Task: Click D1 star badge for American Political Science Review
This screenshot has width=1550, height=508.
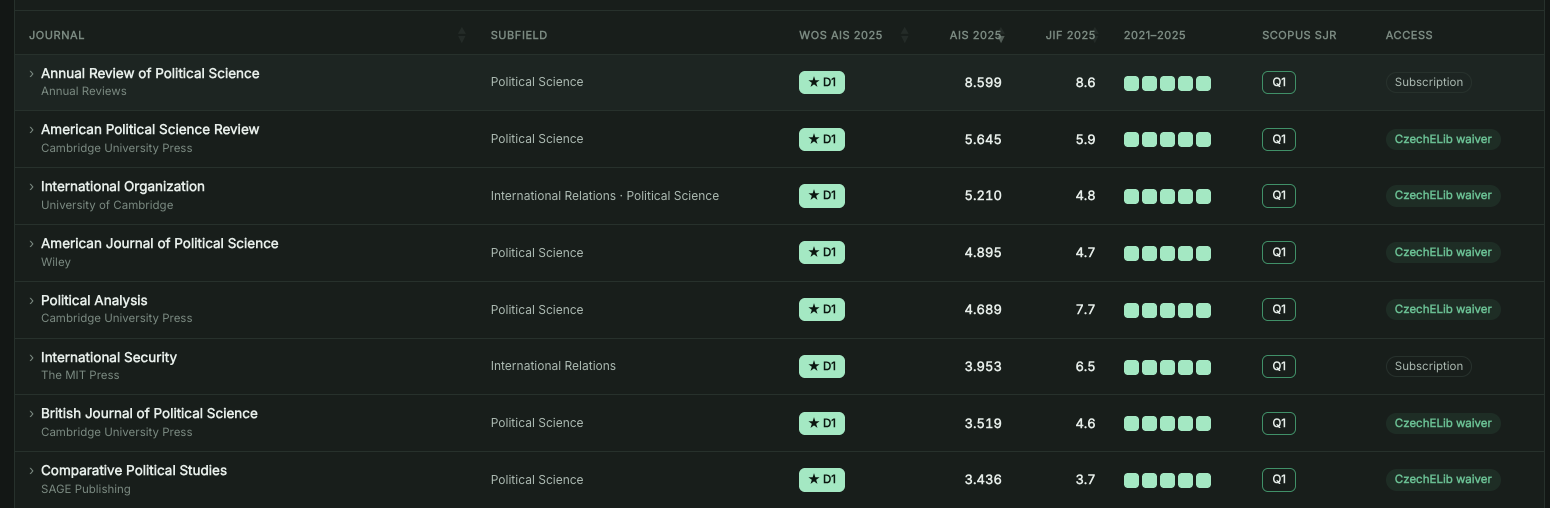Action: tap(822, 139)
